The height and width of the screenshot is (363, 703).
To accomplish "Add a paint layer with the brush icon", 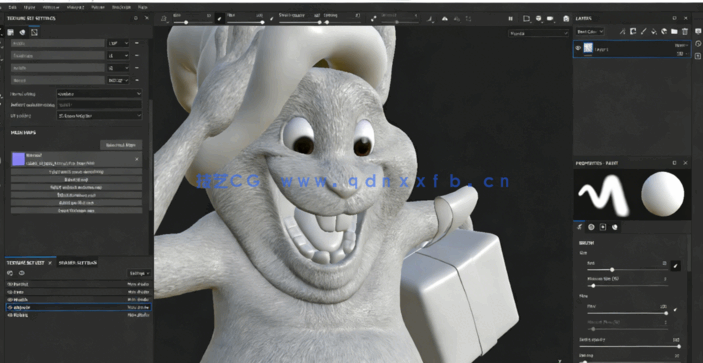I will 643,31.
